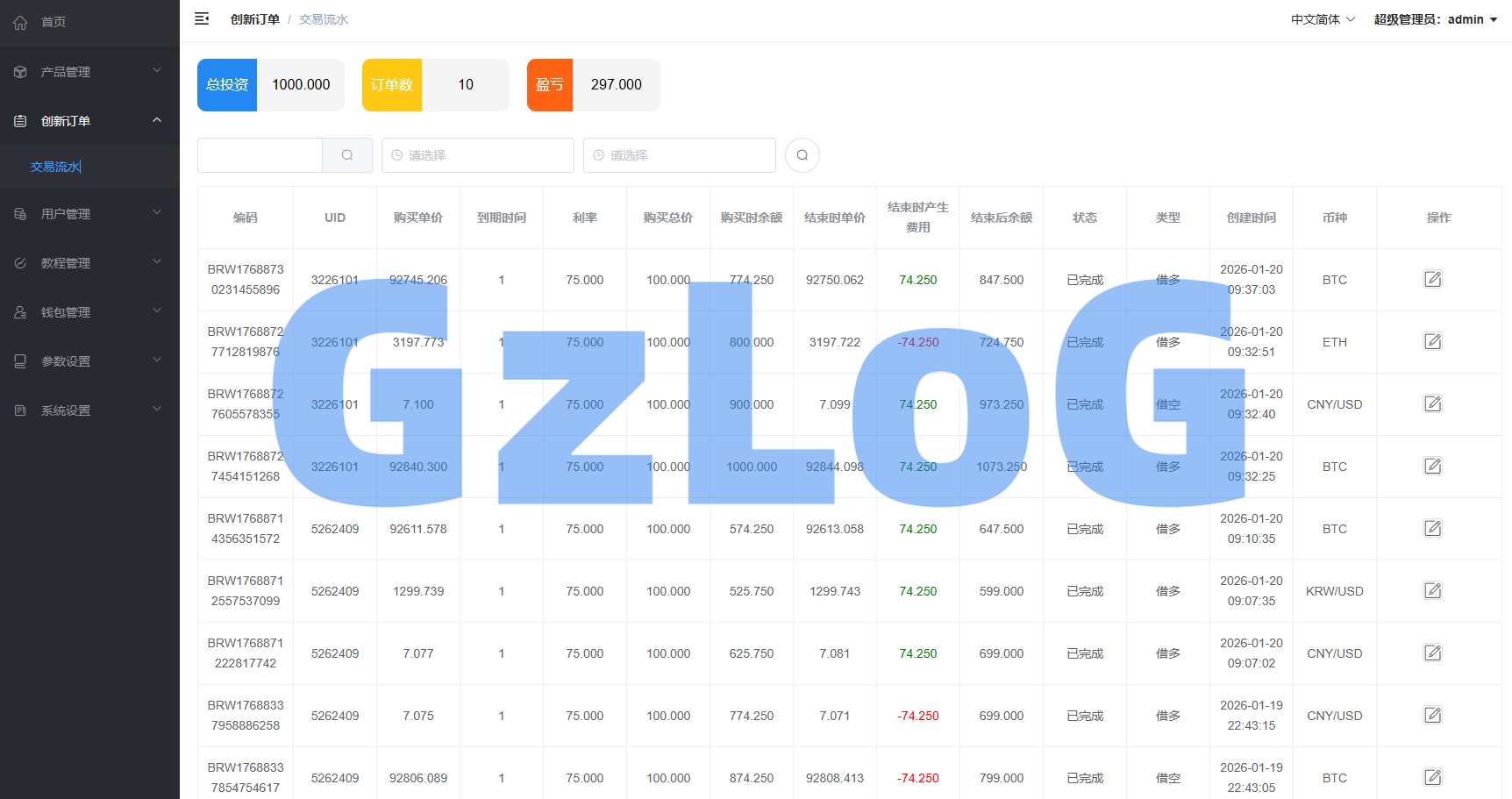Click edit icon on the KRW/USD row
1512x799 pixels.
pos(1432,590)
